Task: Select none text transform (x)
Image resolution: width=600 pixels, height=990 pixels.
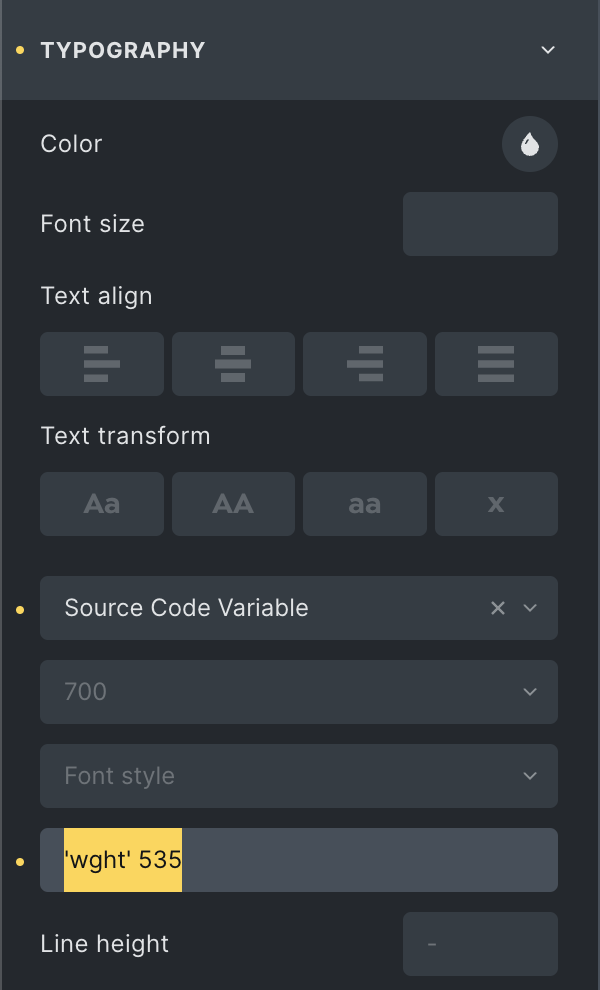Action: [496, 504]
